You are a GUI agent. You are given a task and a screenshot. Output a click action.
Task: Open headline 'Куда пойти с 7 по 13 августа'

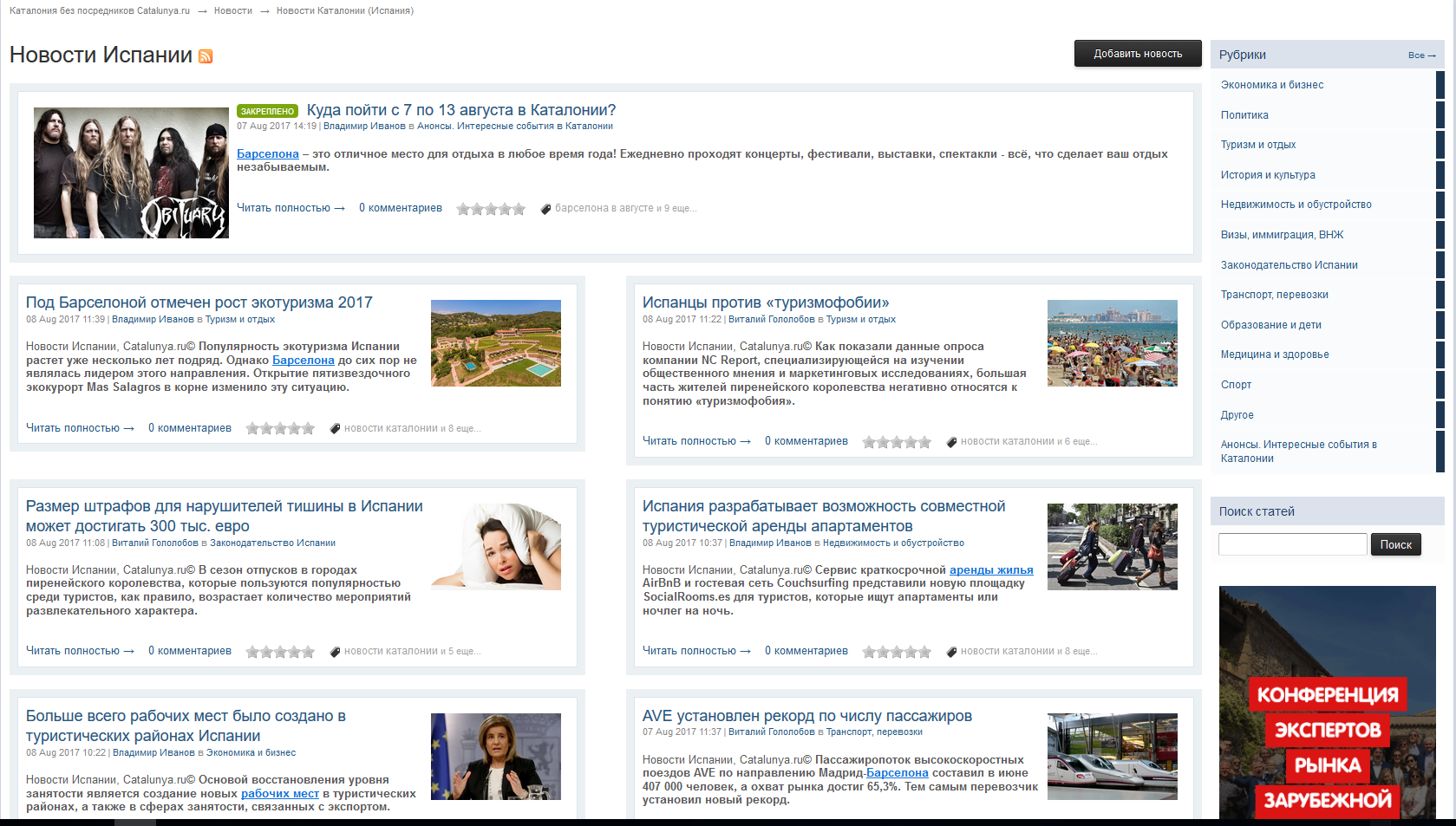[x=461, y=110]
